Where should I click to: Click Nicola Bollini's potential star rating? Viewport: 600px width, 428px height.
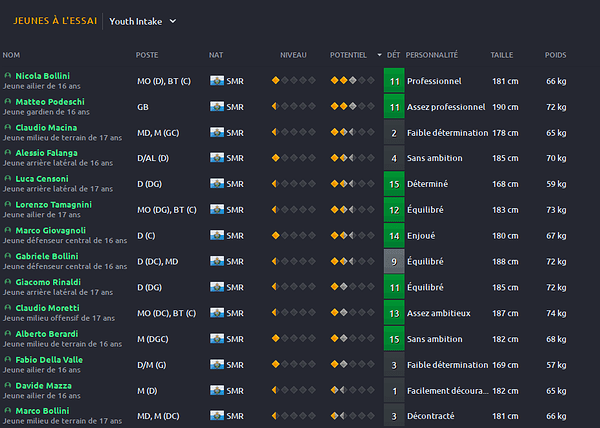352,80
